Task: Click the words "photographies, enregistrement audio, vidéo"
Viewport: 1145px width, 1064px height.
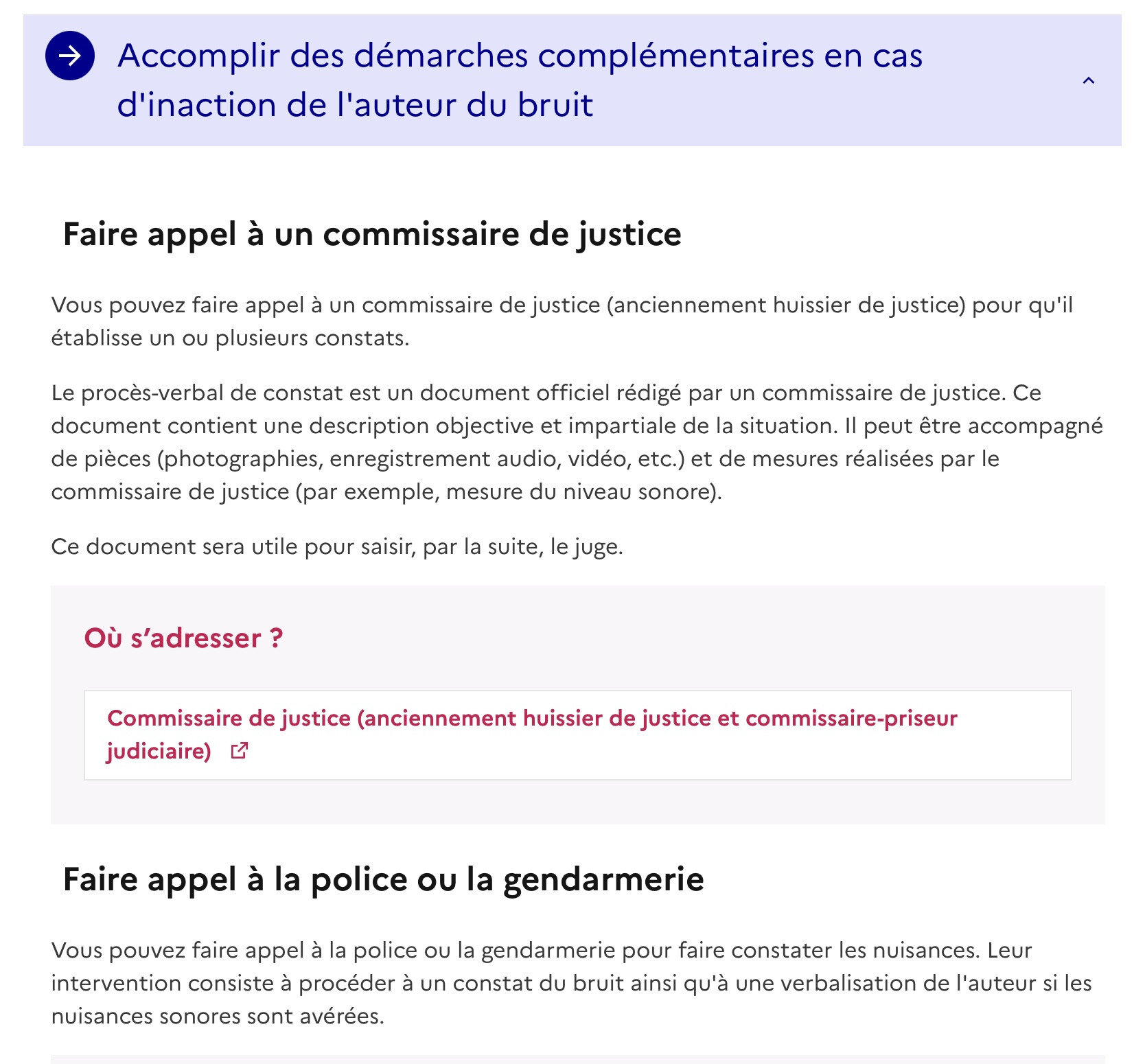Action: tap(395, 459)
